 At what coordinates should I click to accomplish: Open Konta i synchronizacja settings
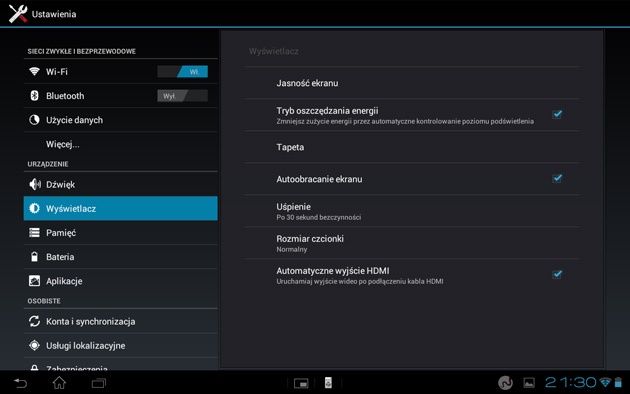[x=121, y=321]
